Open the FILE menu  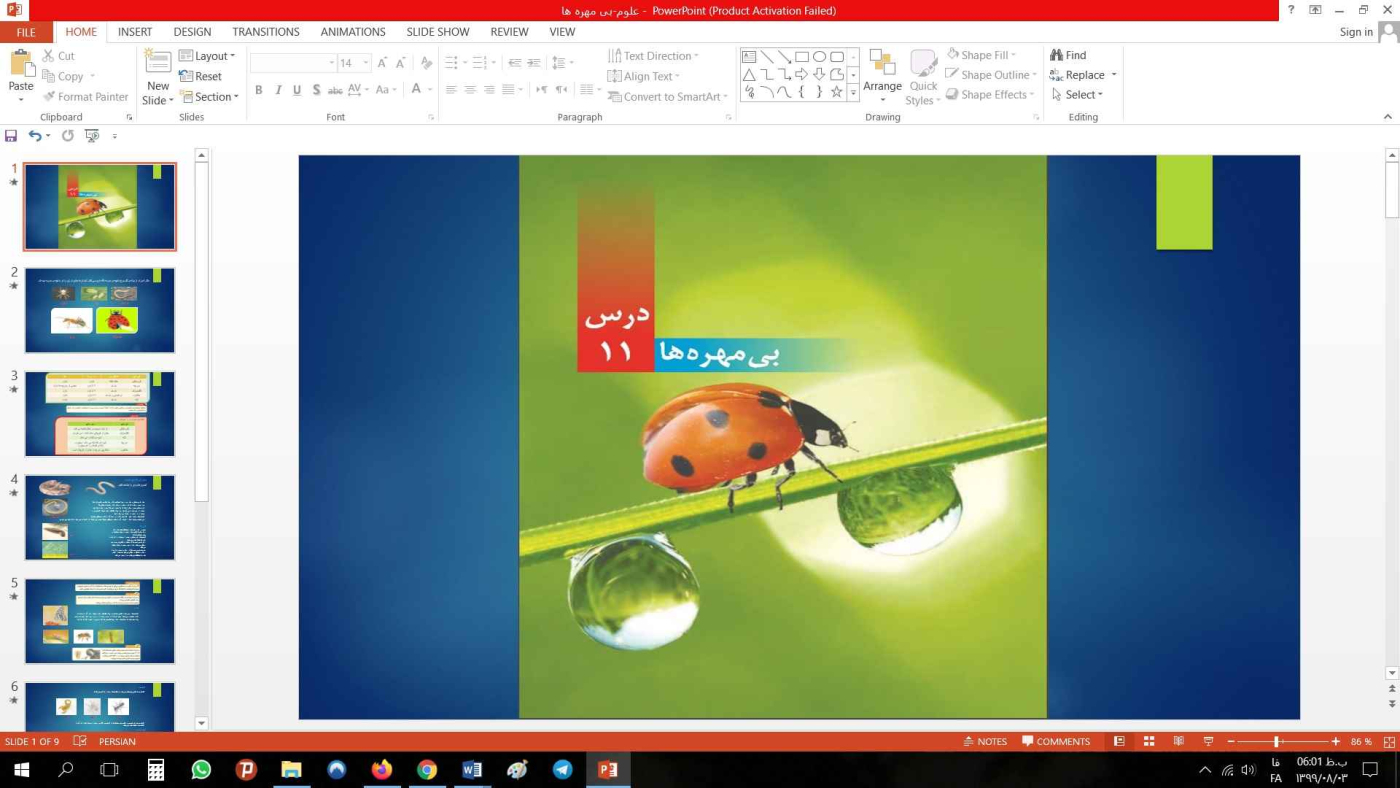point(26,32)
